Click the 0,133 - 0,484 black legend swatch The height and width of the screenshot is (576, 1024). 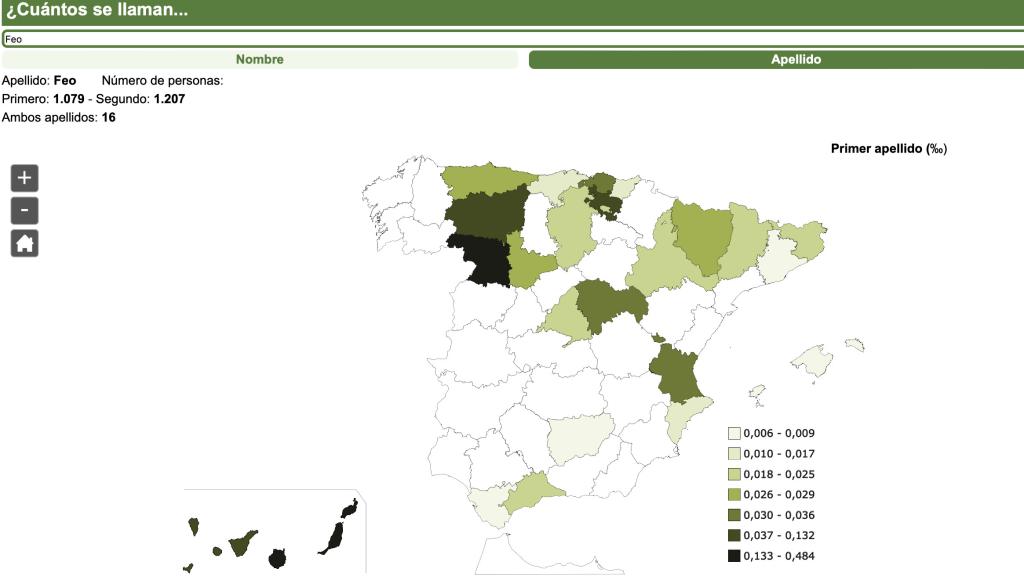(x=734, y=556)
